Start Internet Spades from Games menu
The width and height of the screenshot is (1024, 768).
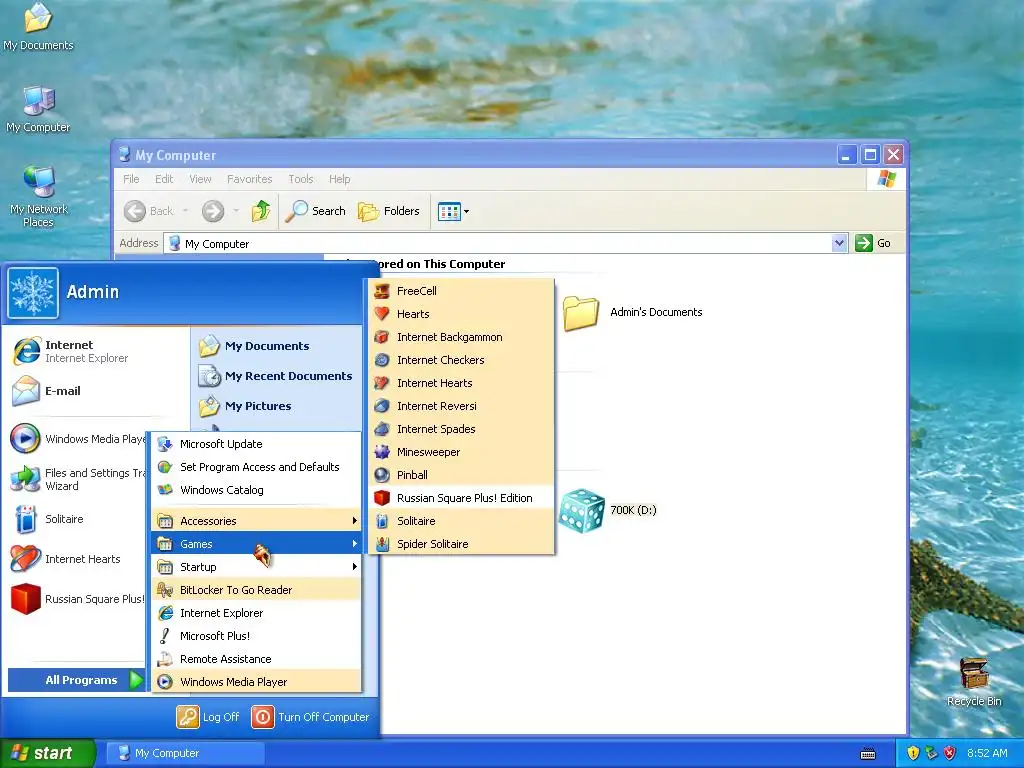pyautogui.click(x=461, y=429)
